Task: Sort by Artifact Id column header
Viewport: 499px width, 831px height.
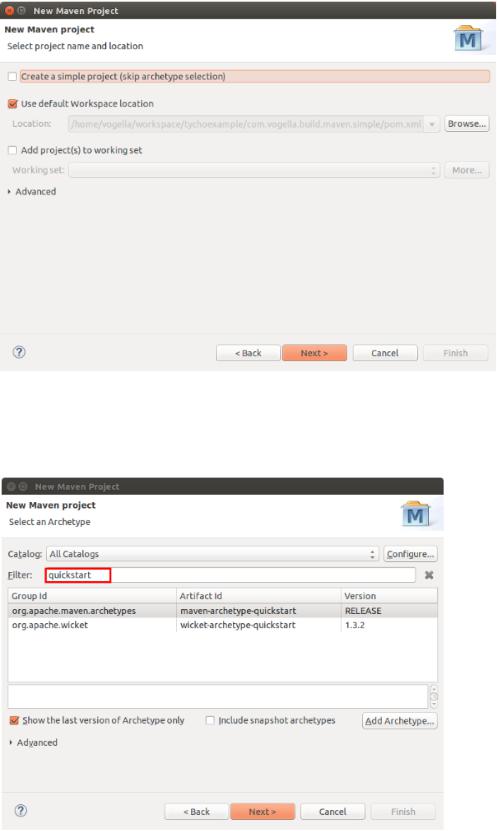Action: coord(259,596)
